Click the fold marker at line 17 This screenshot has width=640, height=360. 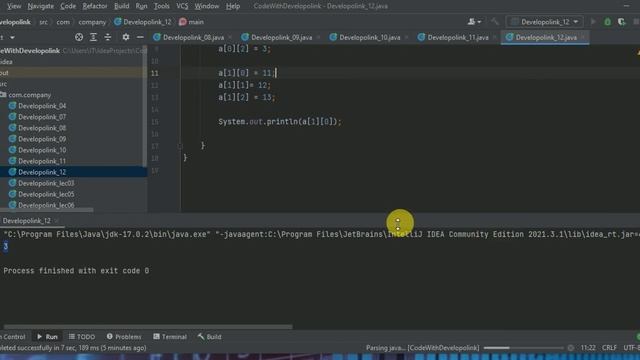[x=180, y=146]
